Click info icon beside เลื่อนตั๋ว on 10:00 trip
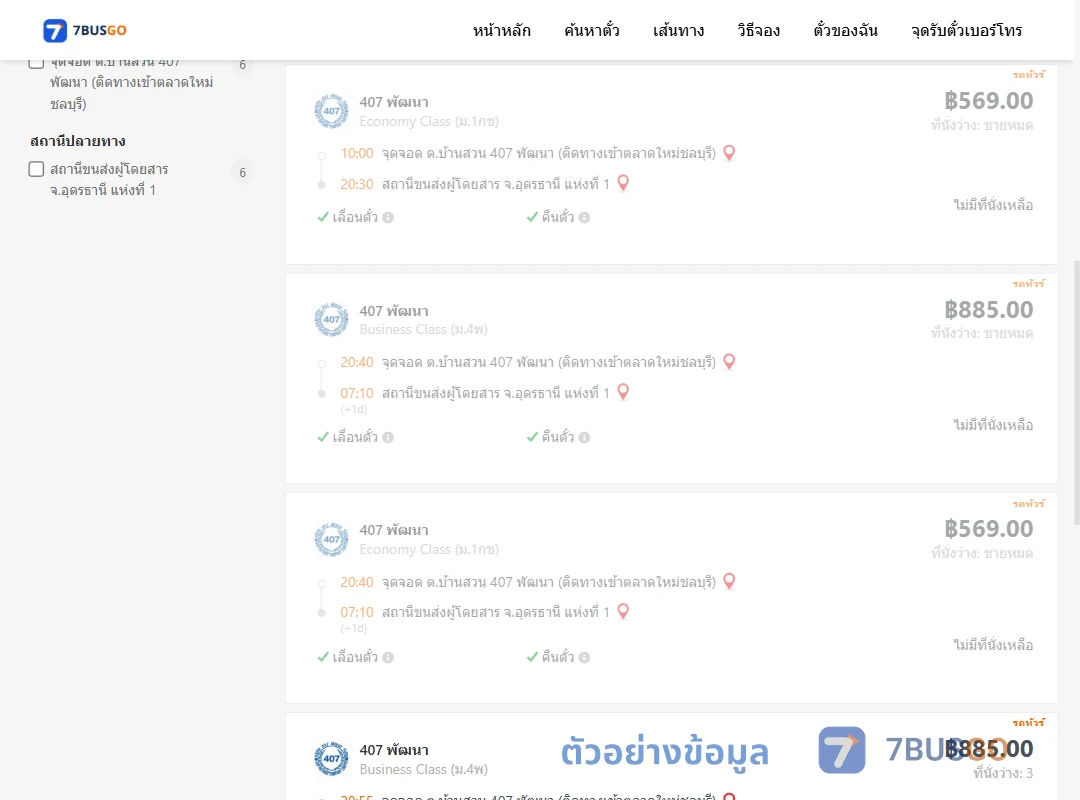The width and height of the screenshot is (1080, 800). tap(388, 218)
